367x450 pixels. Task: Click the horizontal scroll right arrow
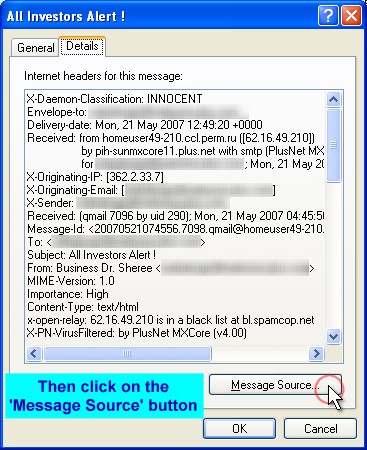coord(316,353)
